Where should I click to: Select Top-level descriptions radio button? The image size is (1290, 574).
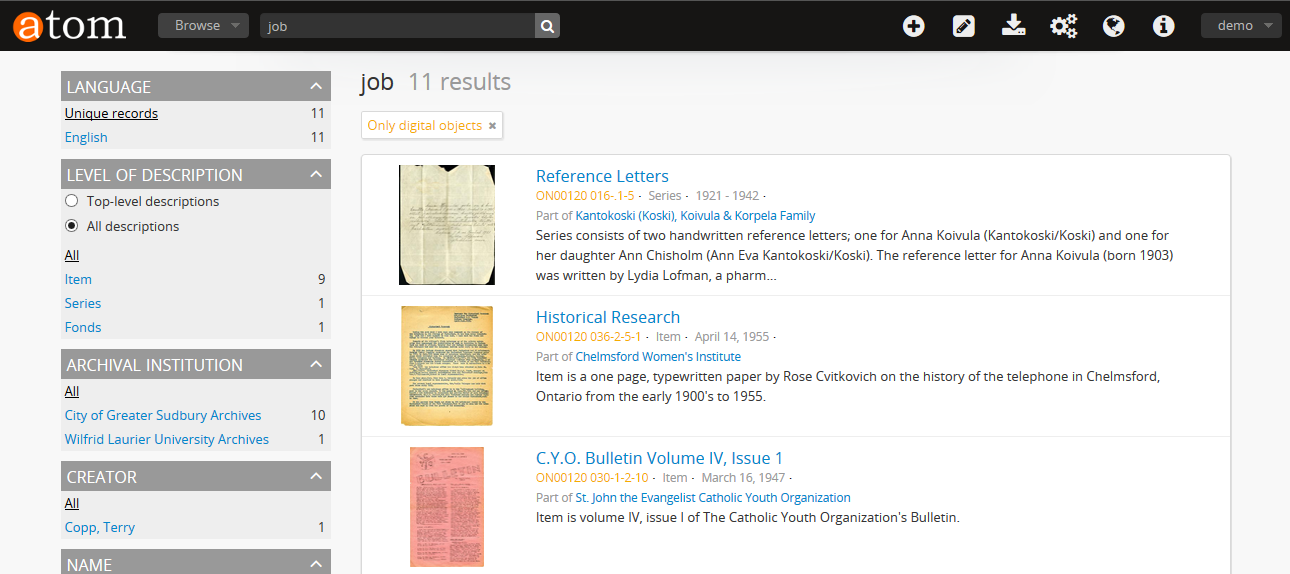pos(72,201)
